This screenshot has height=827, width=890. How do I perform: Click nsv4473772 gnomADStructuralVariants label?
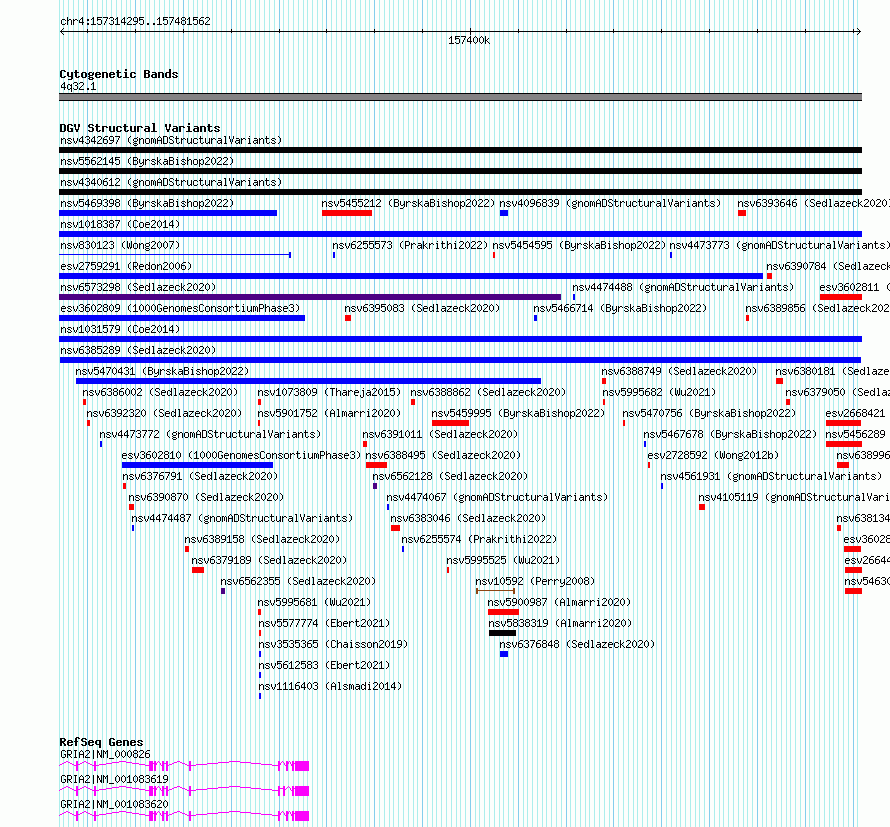tap(210, 434)
